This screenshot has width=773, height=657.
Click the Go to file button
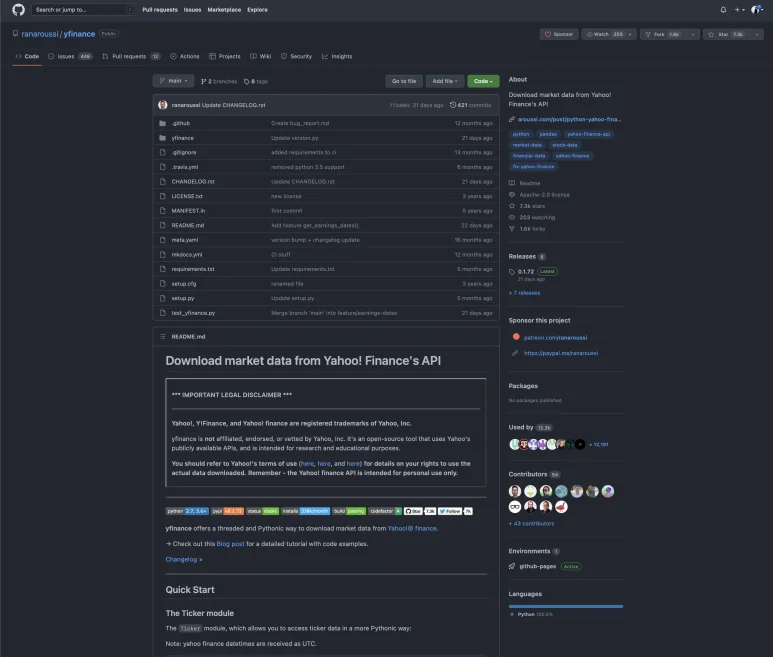[x=403, y=81]
